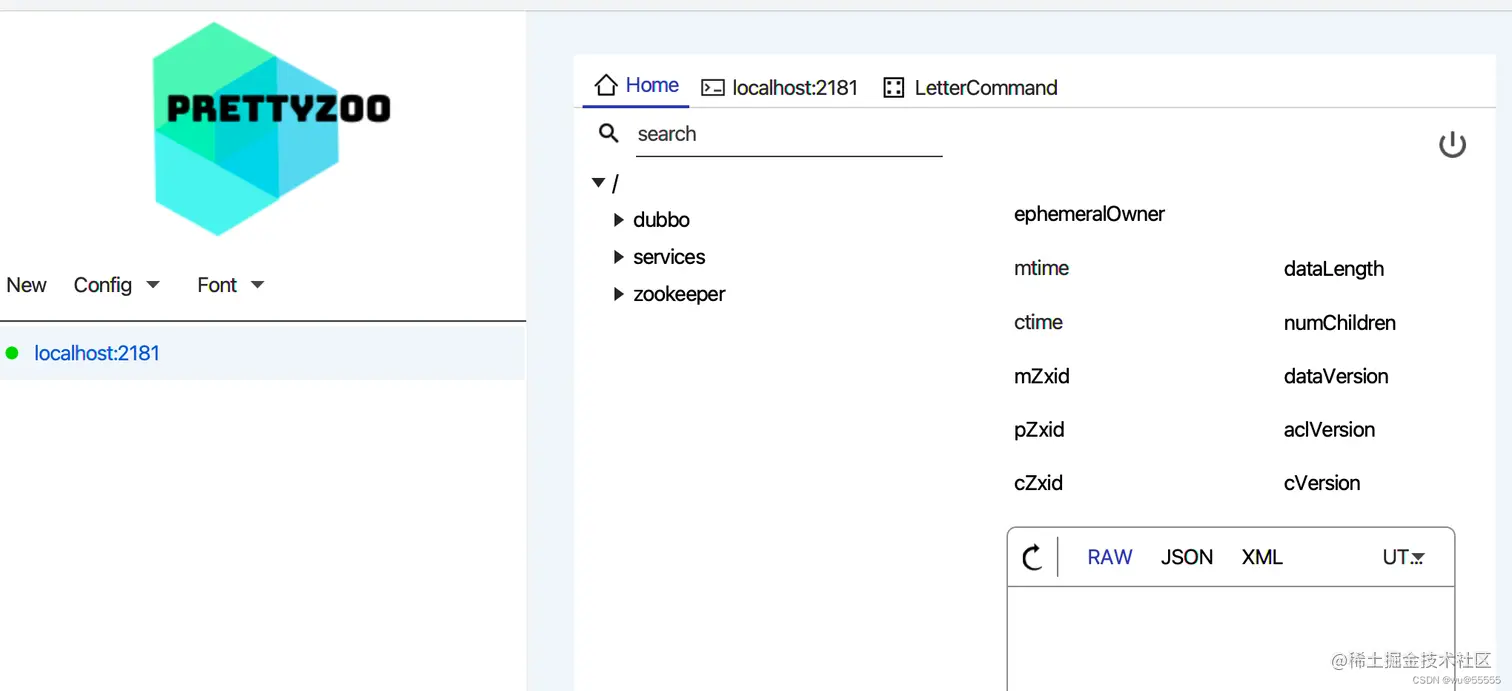Viewport: 1512px width, 691px height.
Task: Click the LetterCommand grid icon
Action: click(894, 87)
